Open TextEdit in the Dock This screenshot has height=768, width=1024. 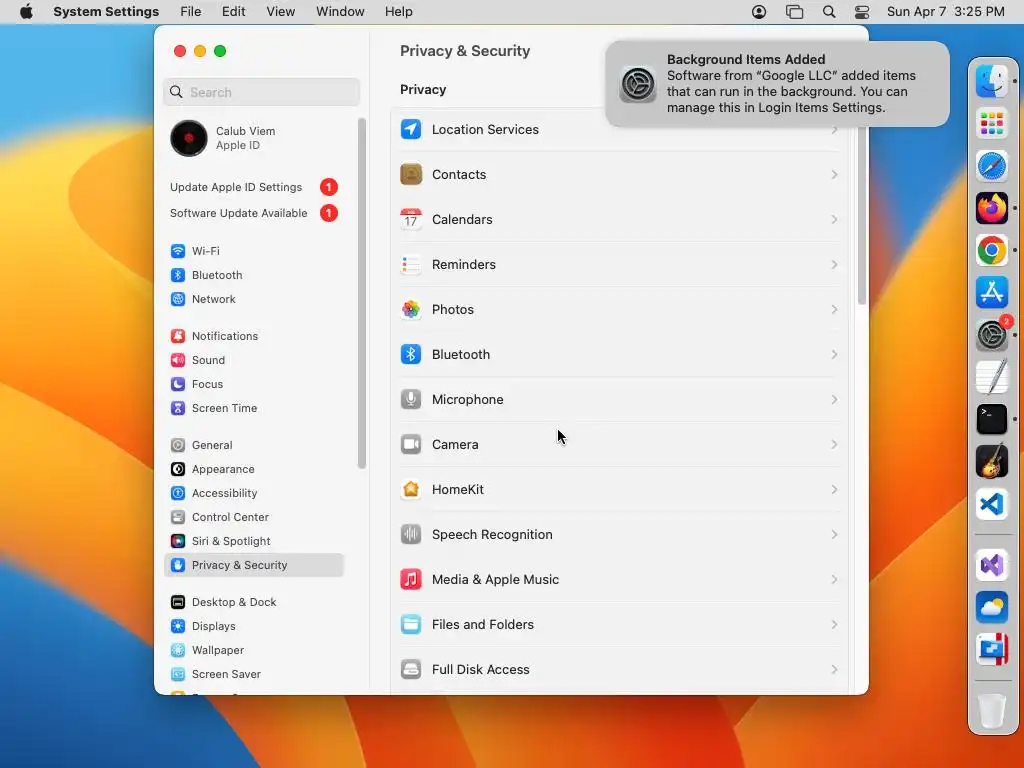[x=991, y=377]
